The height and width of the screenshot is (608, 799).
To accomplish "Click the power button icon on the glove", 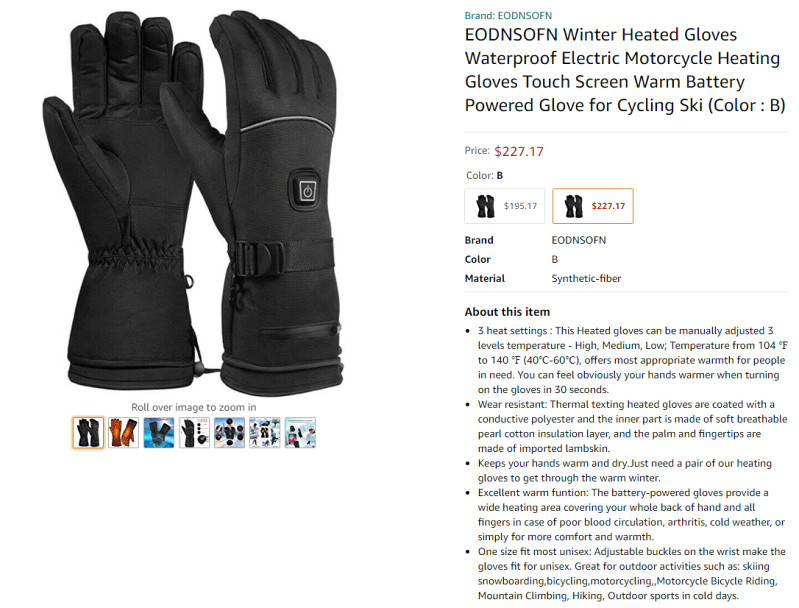I will click(x=307, y=191).
